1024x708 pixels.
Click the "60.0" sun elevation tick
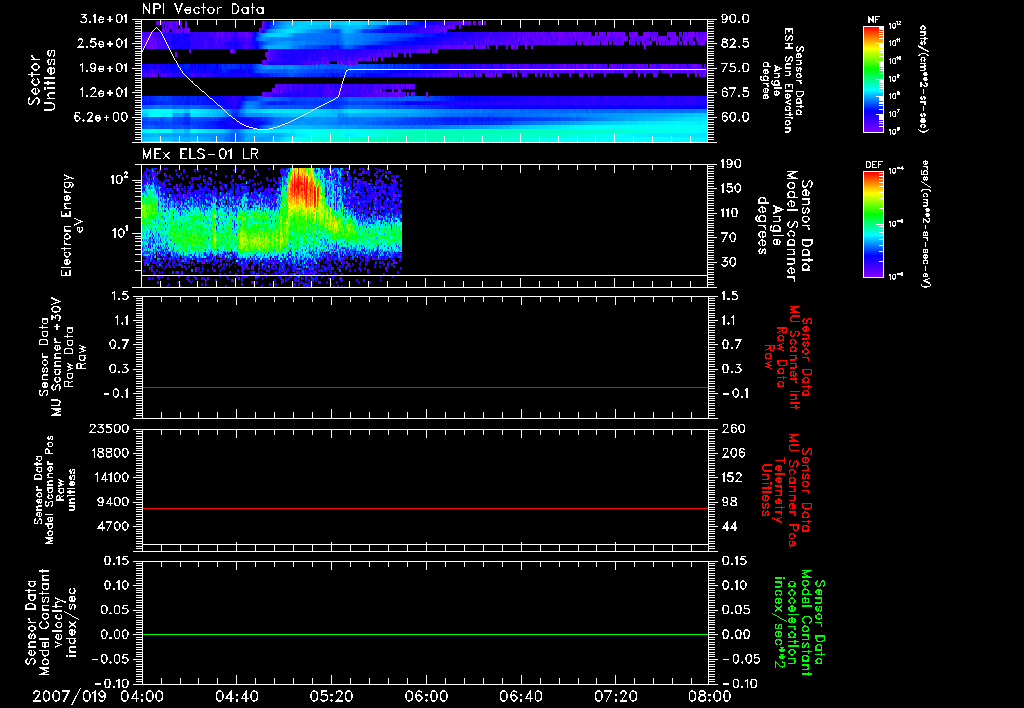[x=735, y=117]
